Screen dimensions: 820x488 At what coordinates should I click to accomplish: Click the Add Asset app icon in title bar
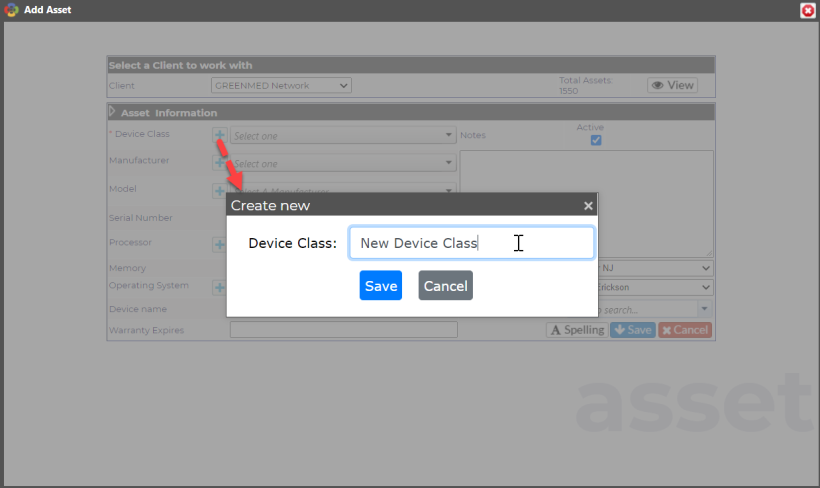[x=11, y=10]
